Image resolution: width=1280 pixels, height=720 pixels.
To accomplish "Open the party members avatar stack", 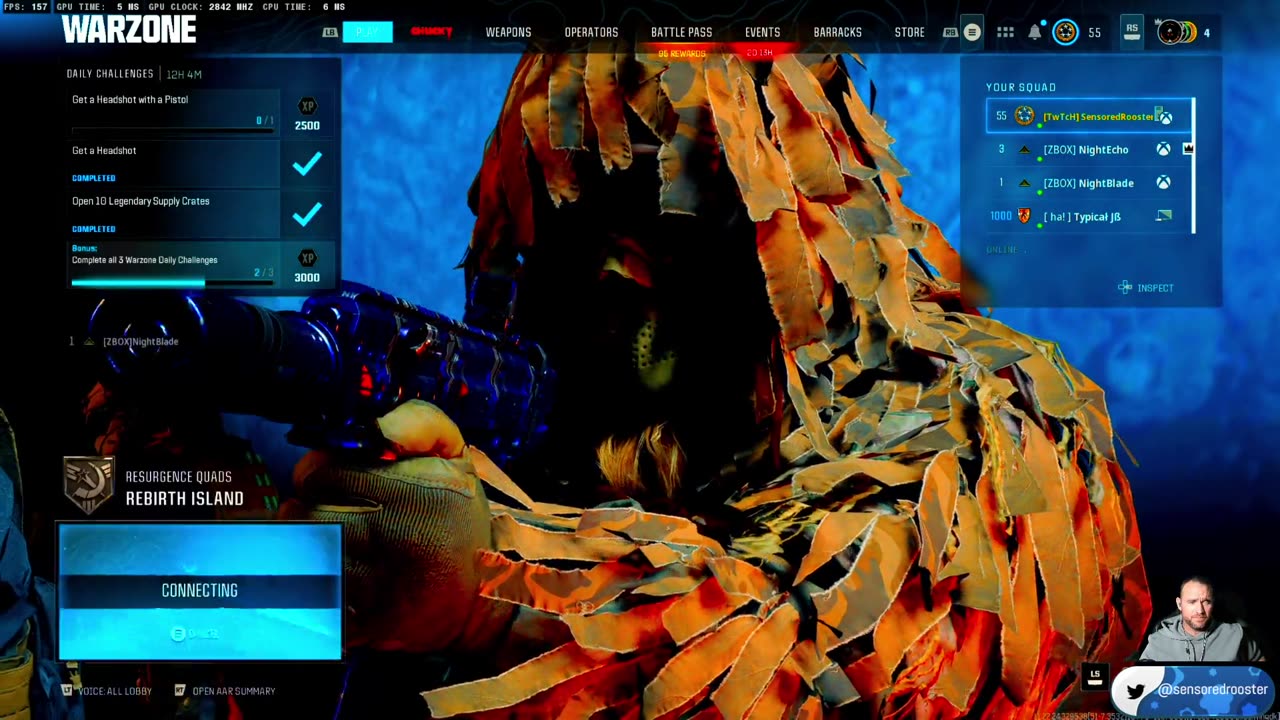I will coord(1176,32).
